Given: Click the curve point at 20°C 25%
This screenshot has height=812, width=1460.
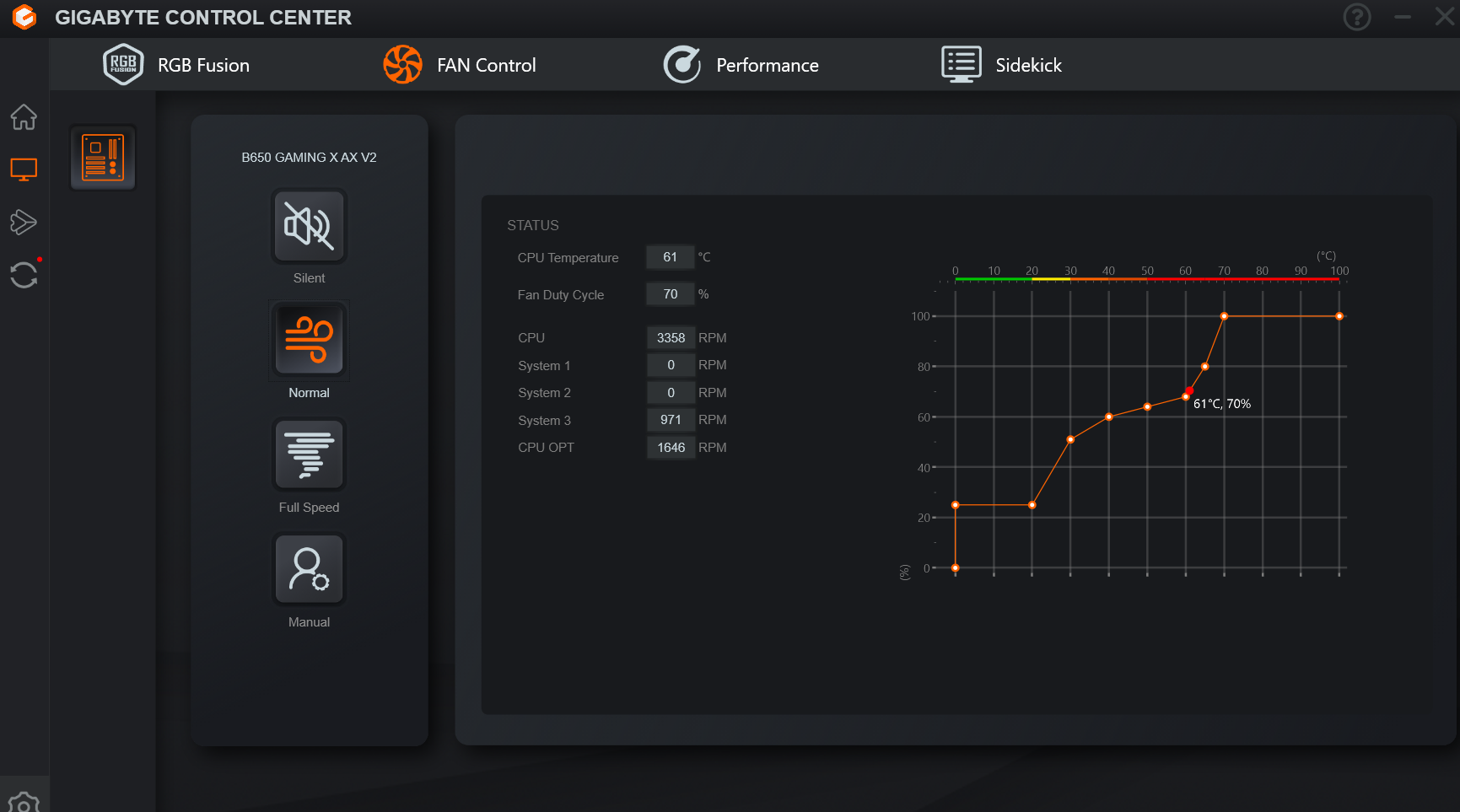Looking at the screenshot, I should coord(1032,505).
